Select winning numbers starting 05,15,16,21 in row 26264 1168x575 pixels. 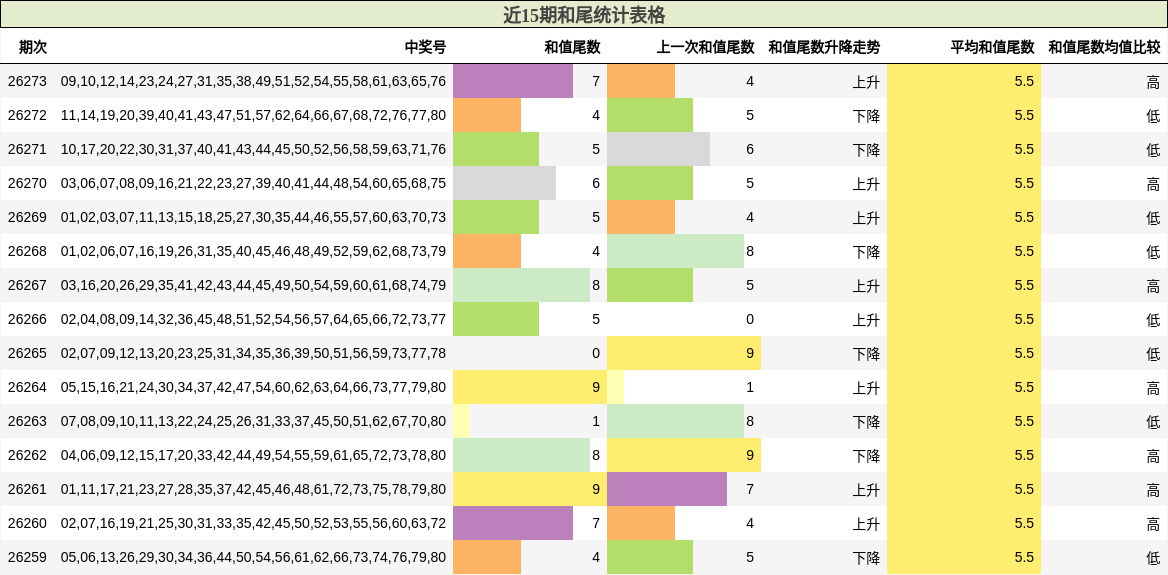pos(253,387)
